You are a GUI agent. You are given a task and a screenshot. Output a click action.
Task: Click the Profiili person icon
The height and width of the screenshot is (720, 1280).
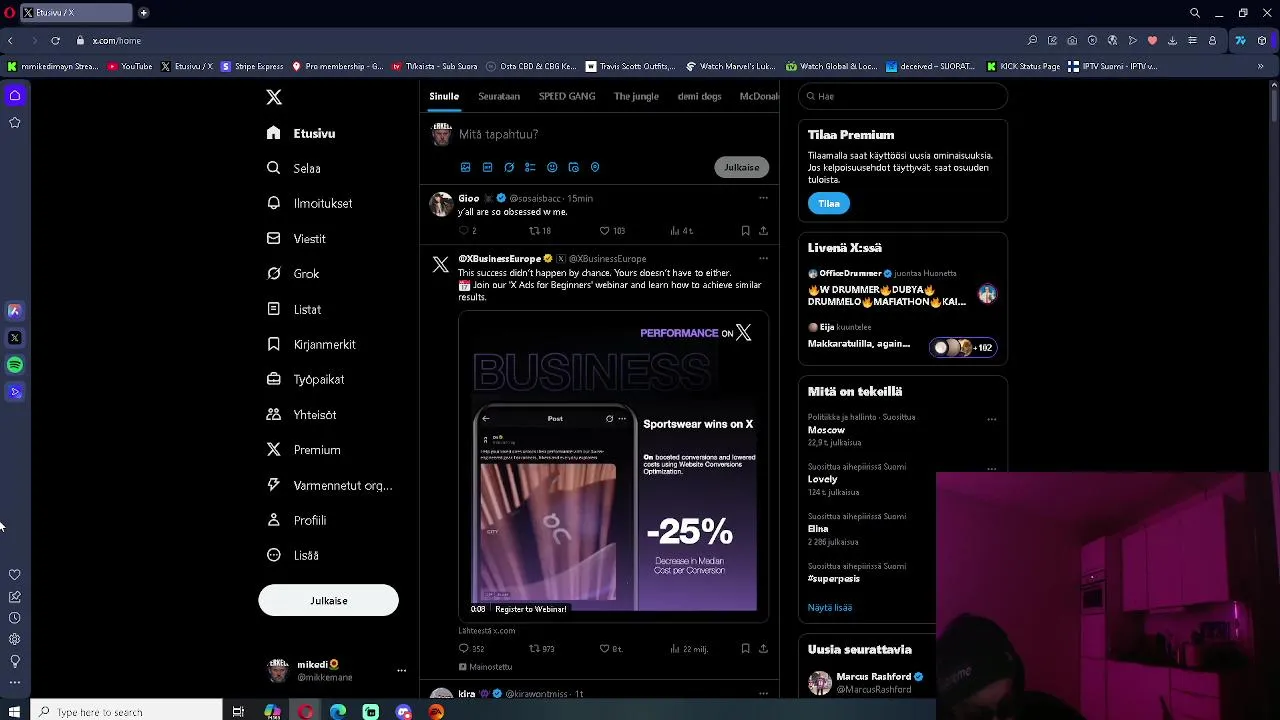click(273, 520)
